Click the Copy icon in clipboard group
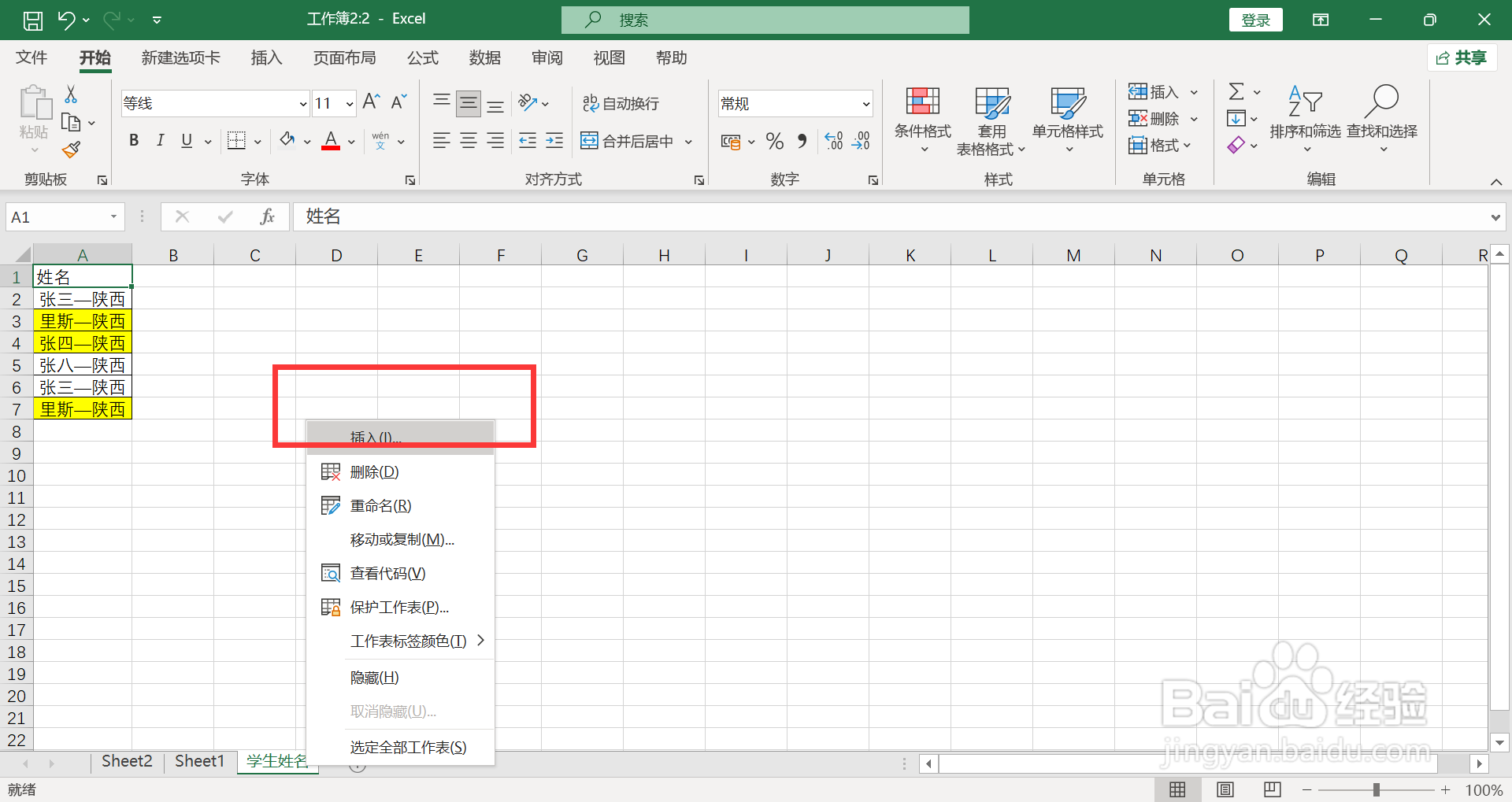This screenshot has width=1512, height=802. (x=71, y=122)
